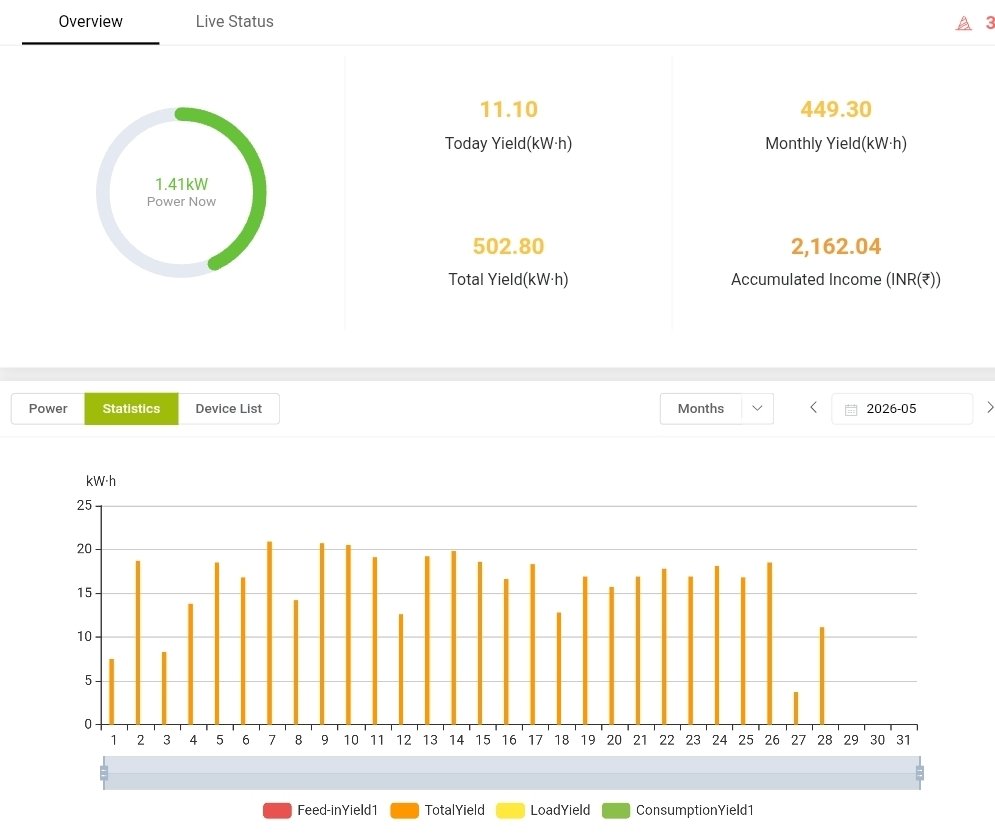The image size is (995, 835).
Task: Expand the period selector chevron arrow
Action: pyautogui.click(x=757, y=408)
